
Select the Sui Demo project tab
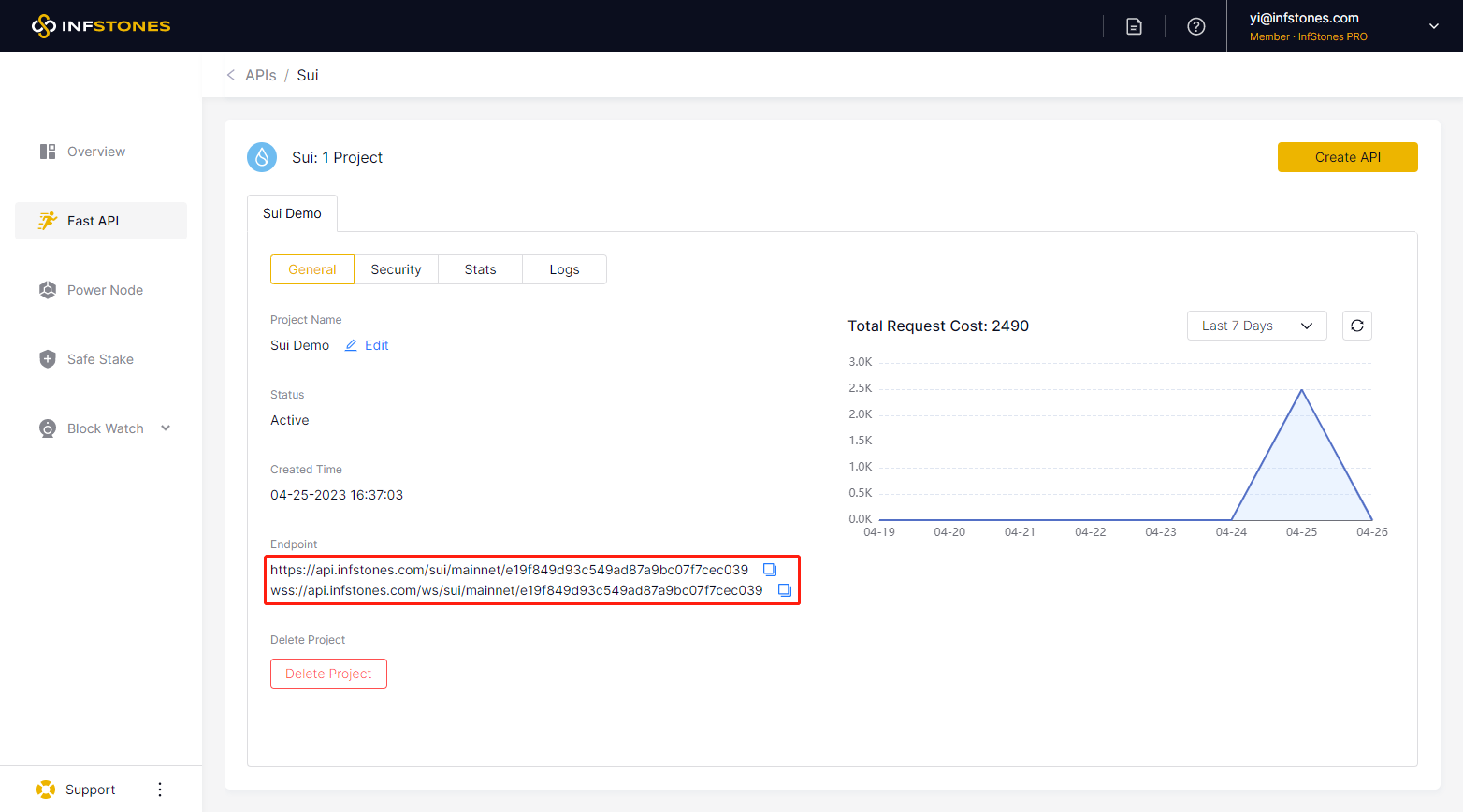[292, 213]
